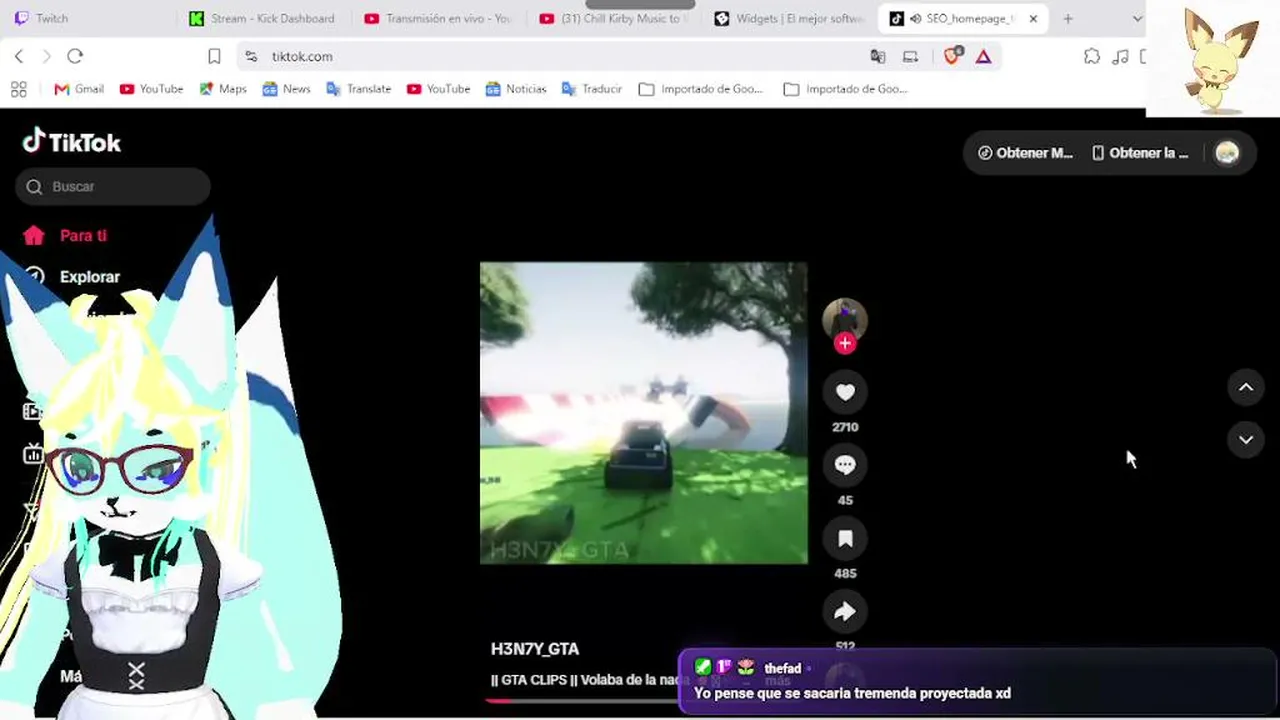
Task: Click the Obtener la... app button
Action: [1140, 153]
